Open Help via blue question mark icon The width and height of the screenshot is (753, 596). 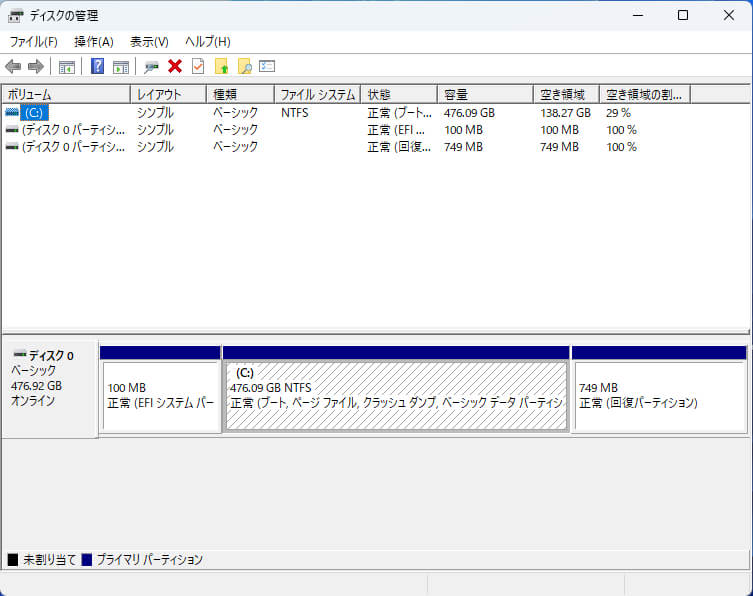(98, 67)
